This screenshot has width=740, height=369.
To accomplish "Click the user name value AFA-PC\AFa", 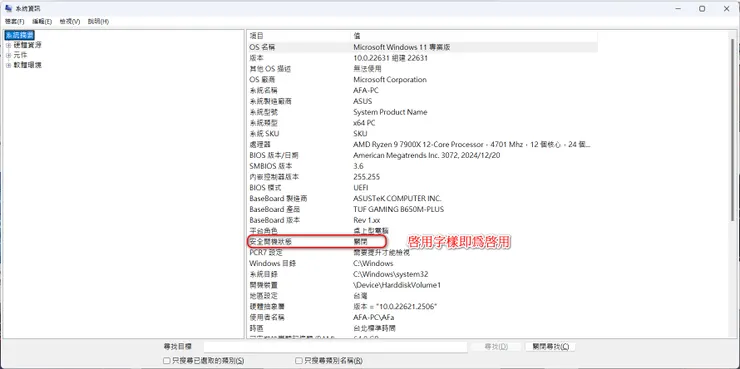I will click(x=374, y=318).
